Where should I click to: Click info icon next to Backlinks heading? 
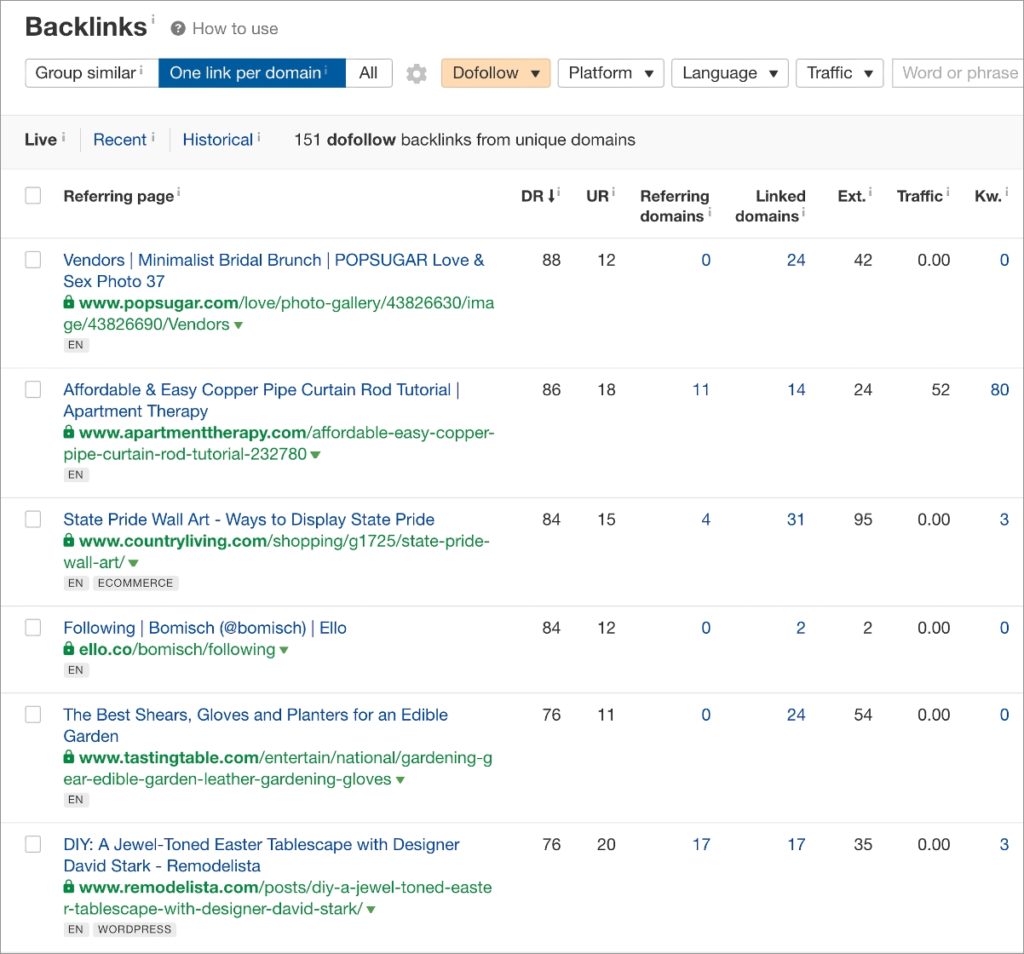click(153, 19)
